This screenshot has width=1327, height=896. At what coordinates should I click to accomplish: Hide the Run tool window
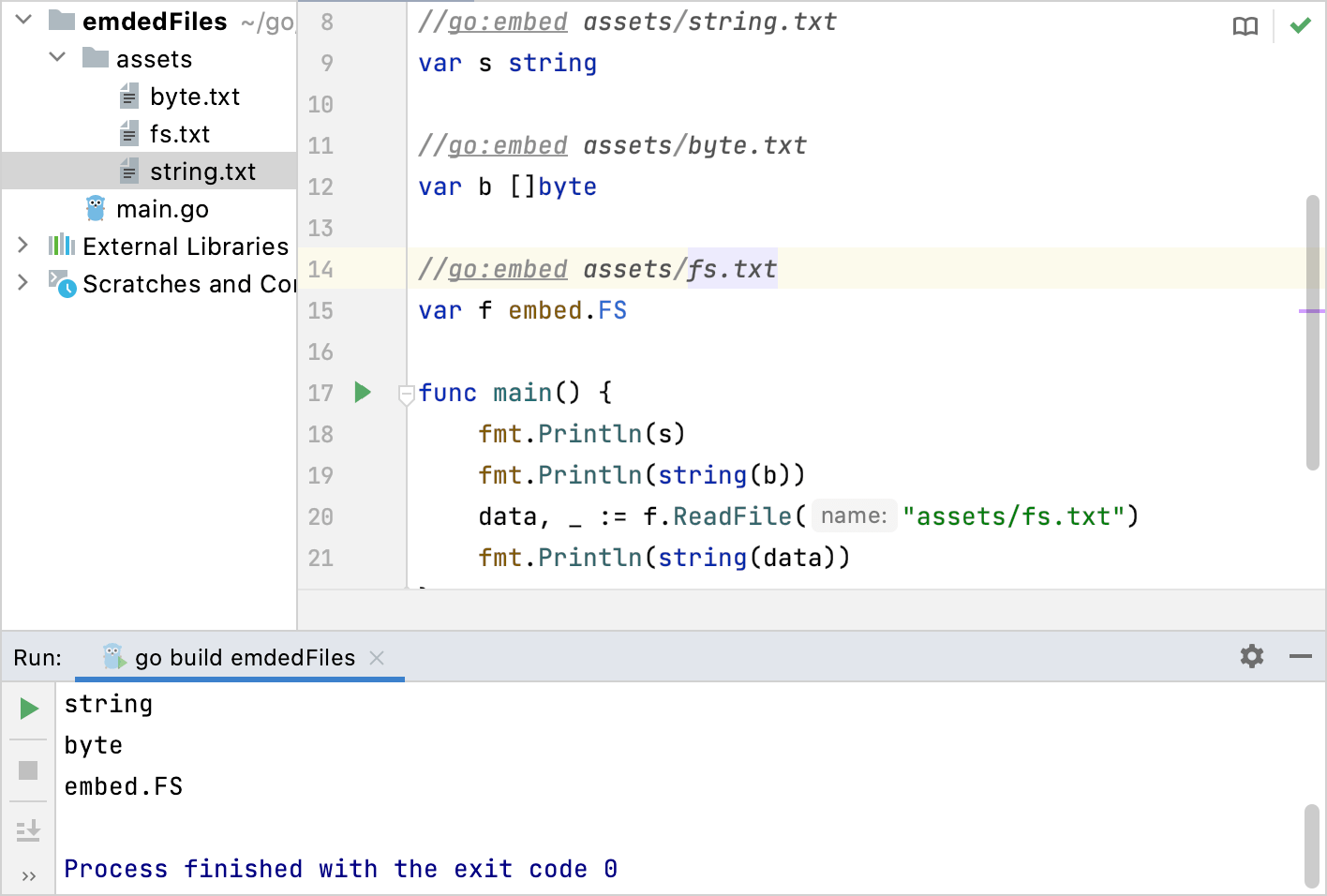(1300, 656)
